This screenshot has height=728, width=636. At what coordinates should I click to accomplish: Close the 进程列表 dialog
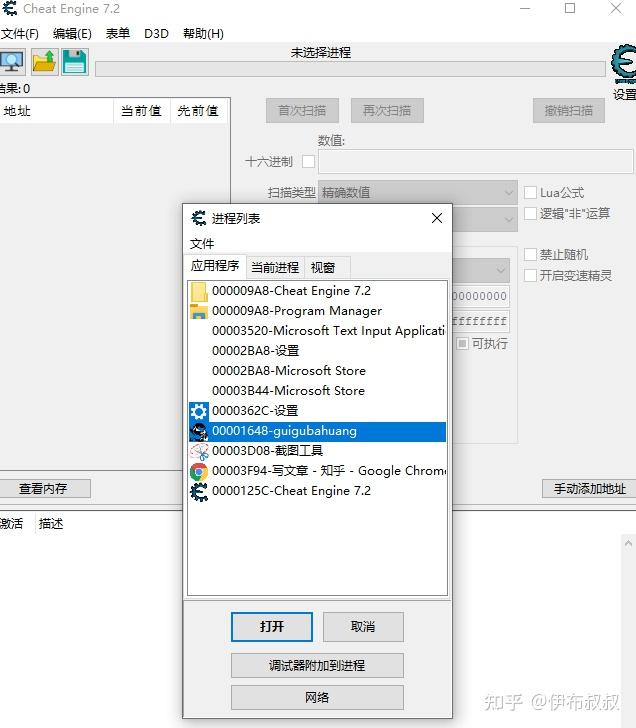click(436, 218)
